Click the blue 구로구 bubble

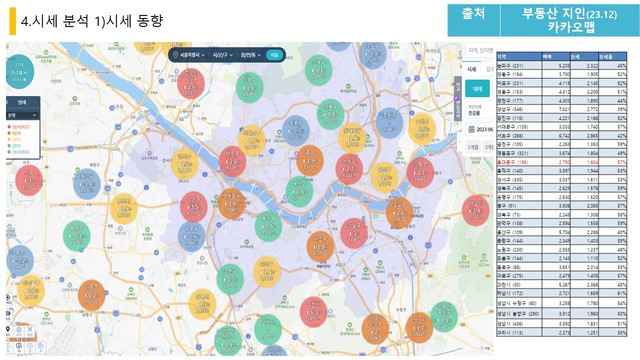pos(191,236)
